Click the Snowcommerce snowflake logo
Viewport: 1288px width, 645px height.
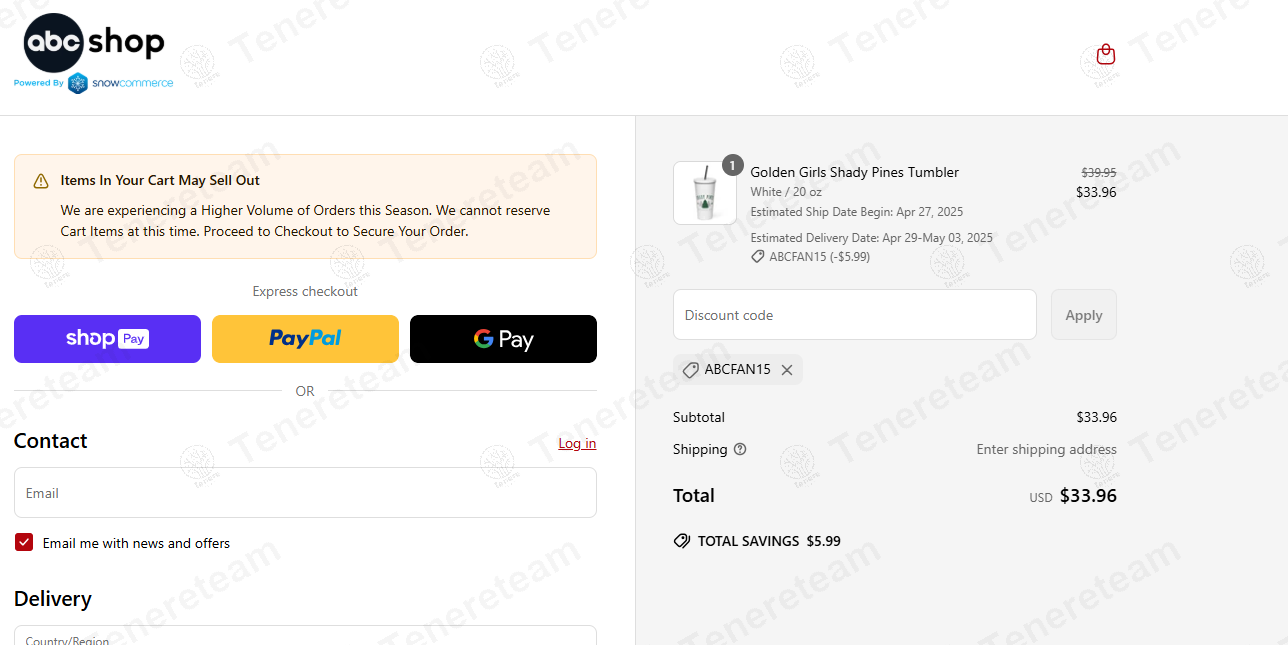point(78,83)
